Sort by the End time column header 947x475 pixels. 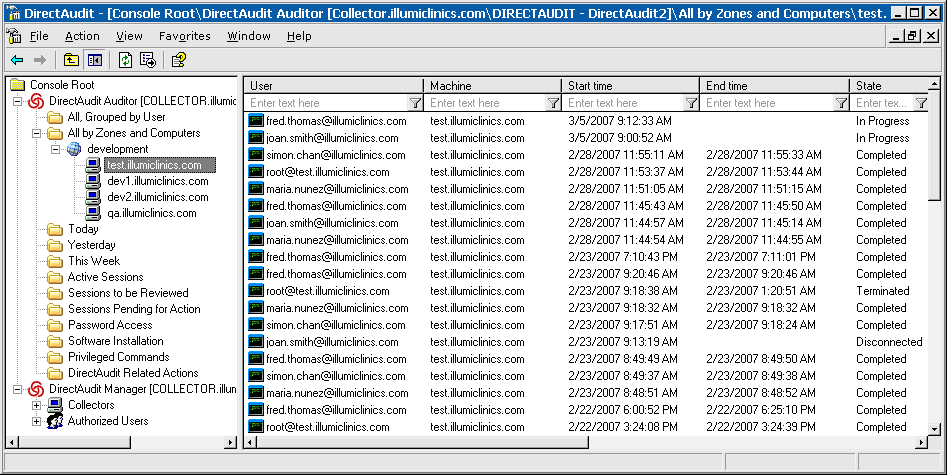pos(774,85)
